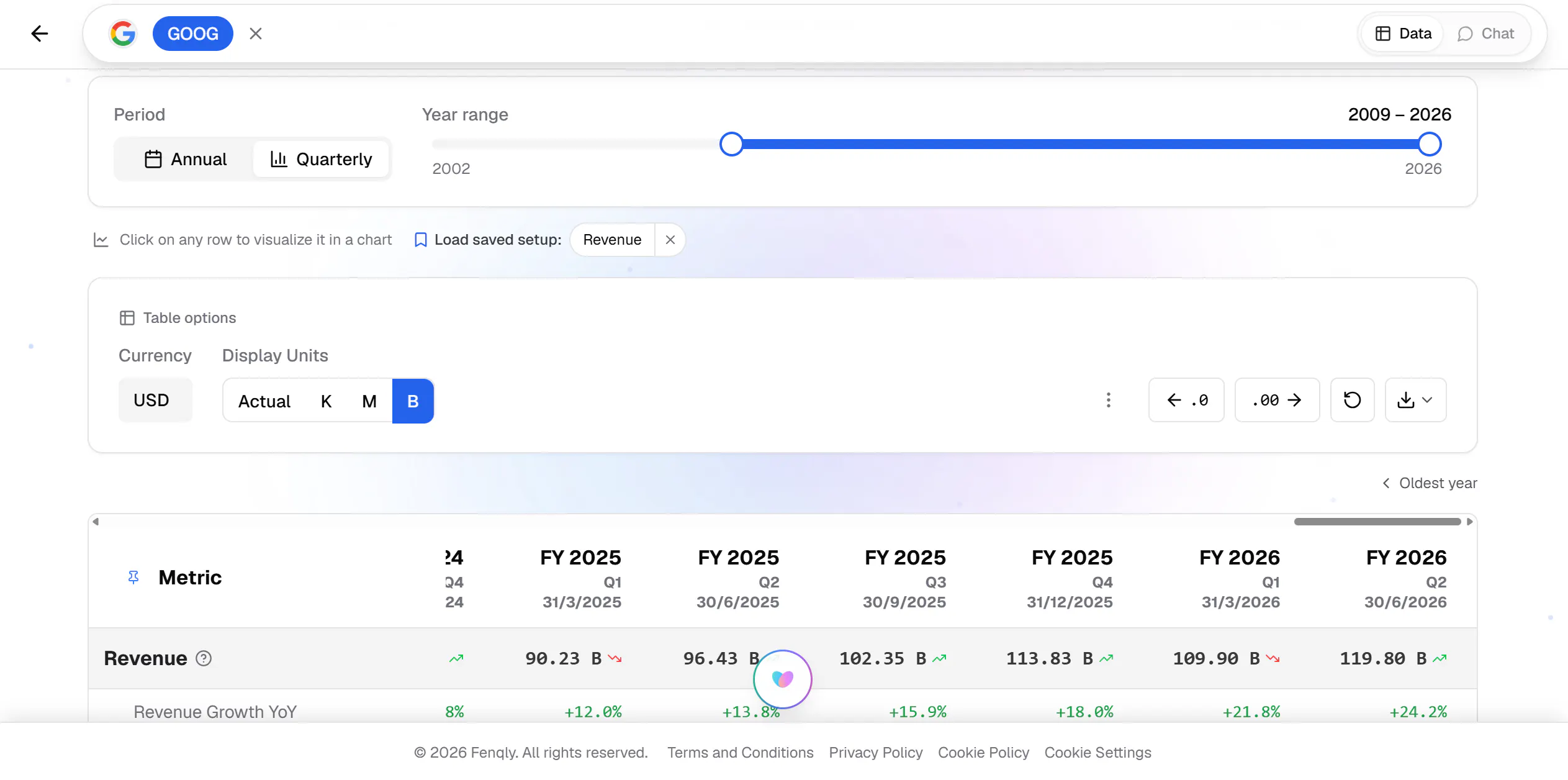Set display units to M
Image resolution: width=1568 pixels, height=780 pixels.
pyautogui.click(x=369, y=401)
